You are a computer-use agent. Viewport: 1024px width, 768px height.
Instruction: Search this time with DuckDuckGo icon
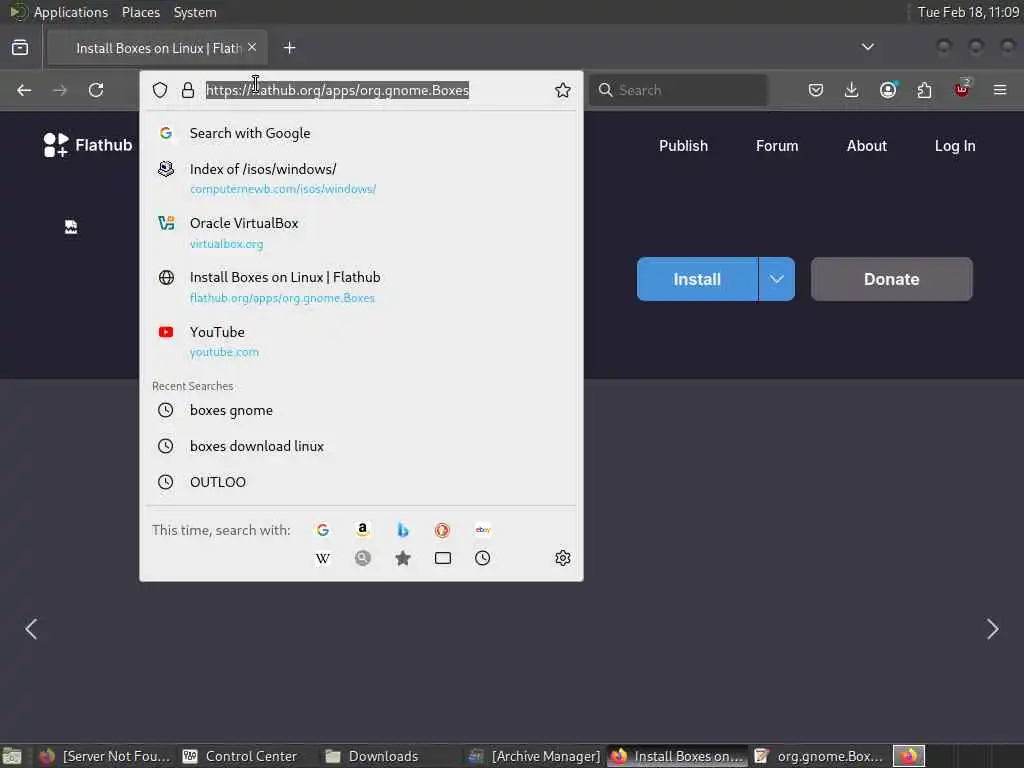[443, 530]
